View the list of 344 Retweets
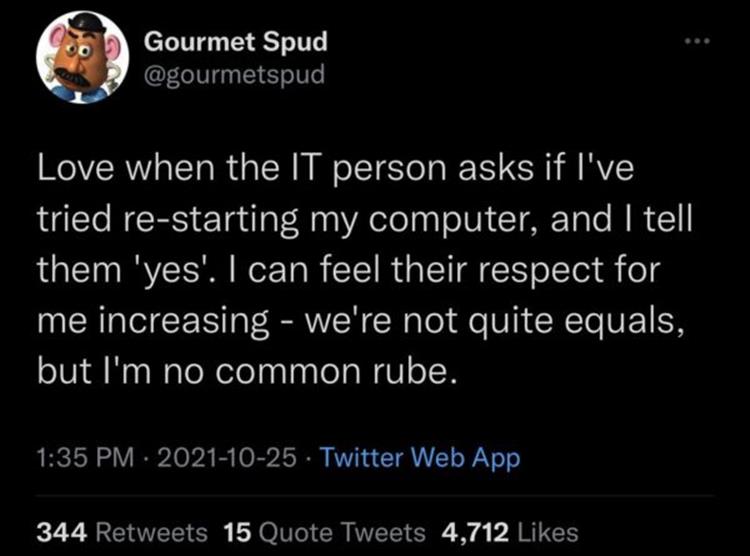Image resolution: width=750 pixels, height=556 pixels. point(122,531)
